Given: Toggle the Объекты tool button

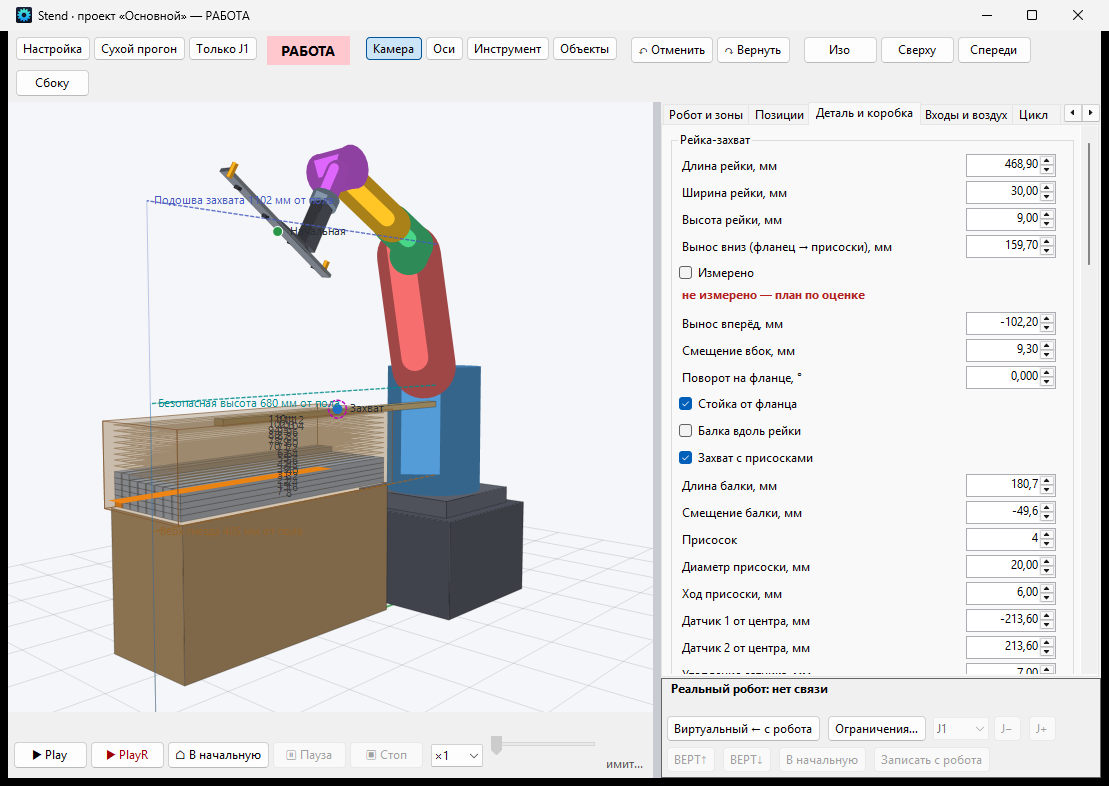Looking at the screenshot, I should pyautogui.click(x=584, y=49).
